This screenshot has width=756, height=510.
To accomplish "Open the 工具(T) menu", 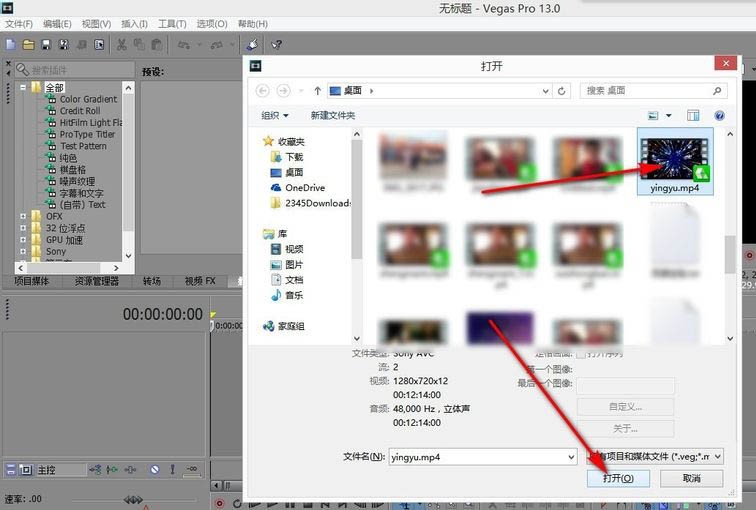I will pos(172,24).
